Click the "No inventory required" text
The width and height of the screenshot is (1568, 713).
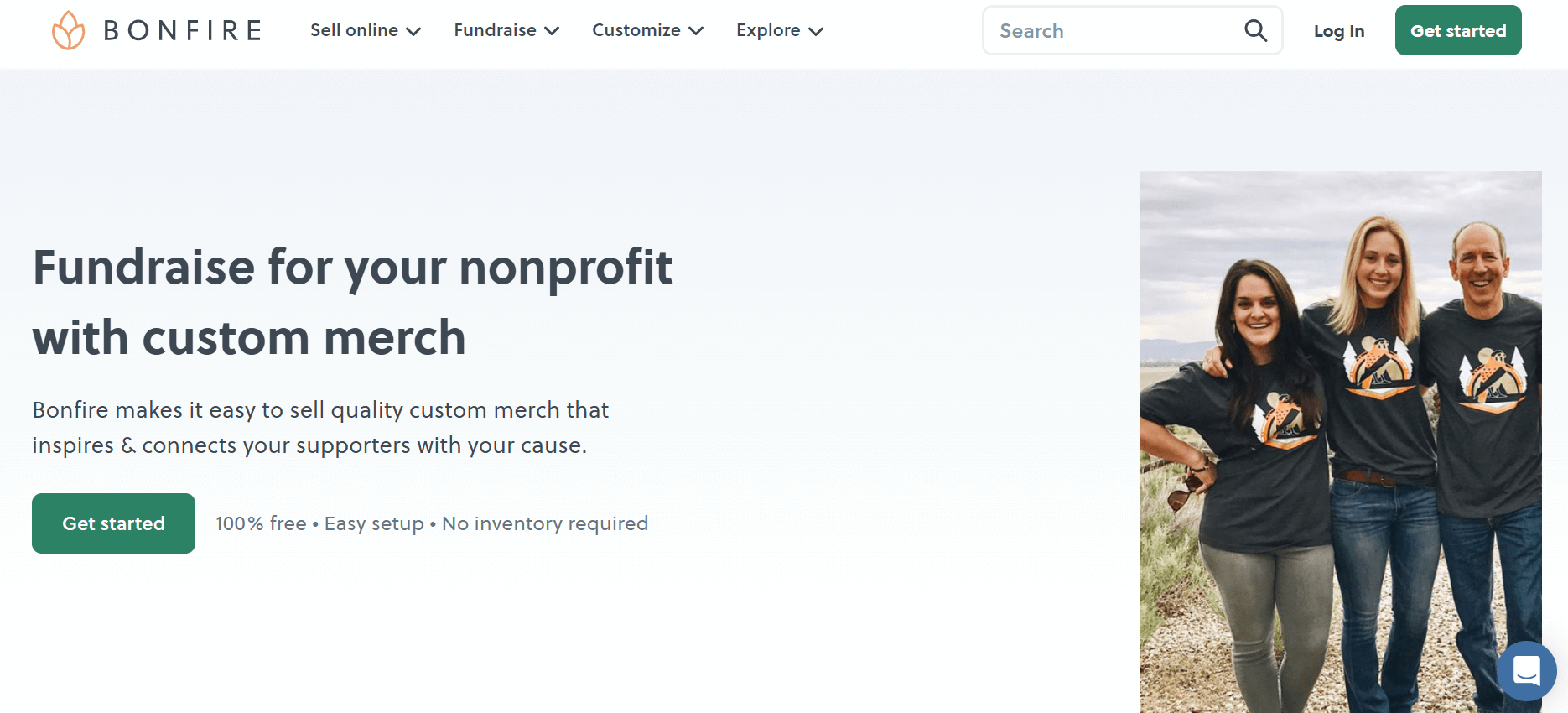tap(545, 523)
